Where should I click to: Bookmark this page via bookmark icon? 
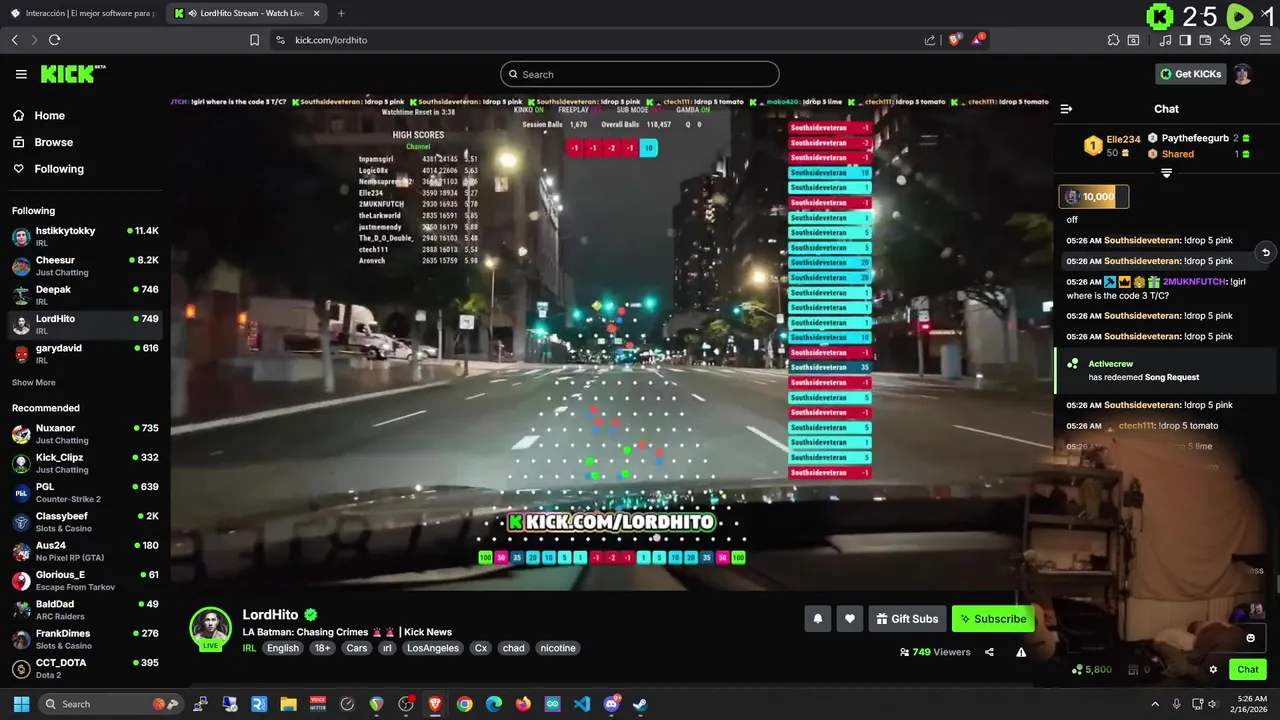[254, 40]
